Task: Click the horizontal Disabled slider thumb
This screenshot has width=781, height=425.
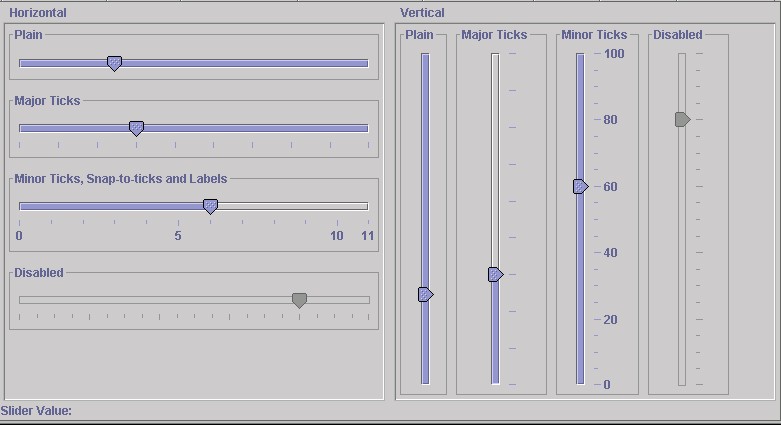Action: (299, 300)
